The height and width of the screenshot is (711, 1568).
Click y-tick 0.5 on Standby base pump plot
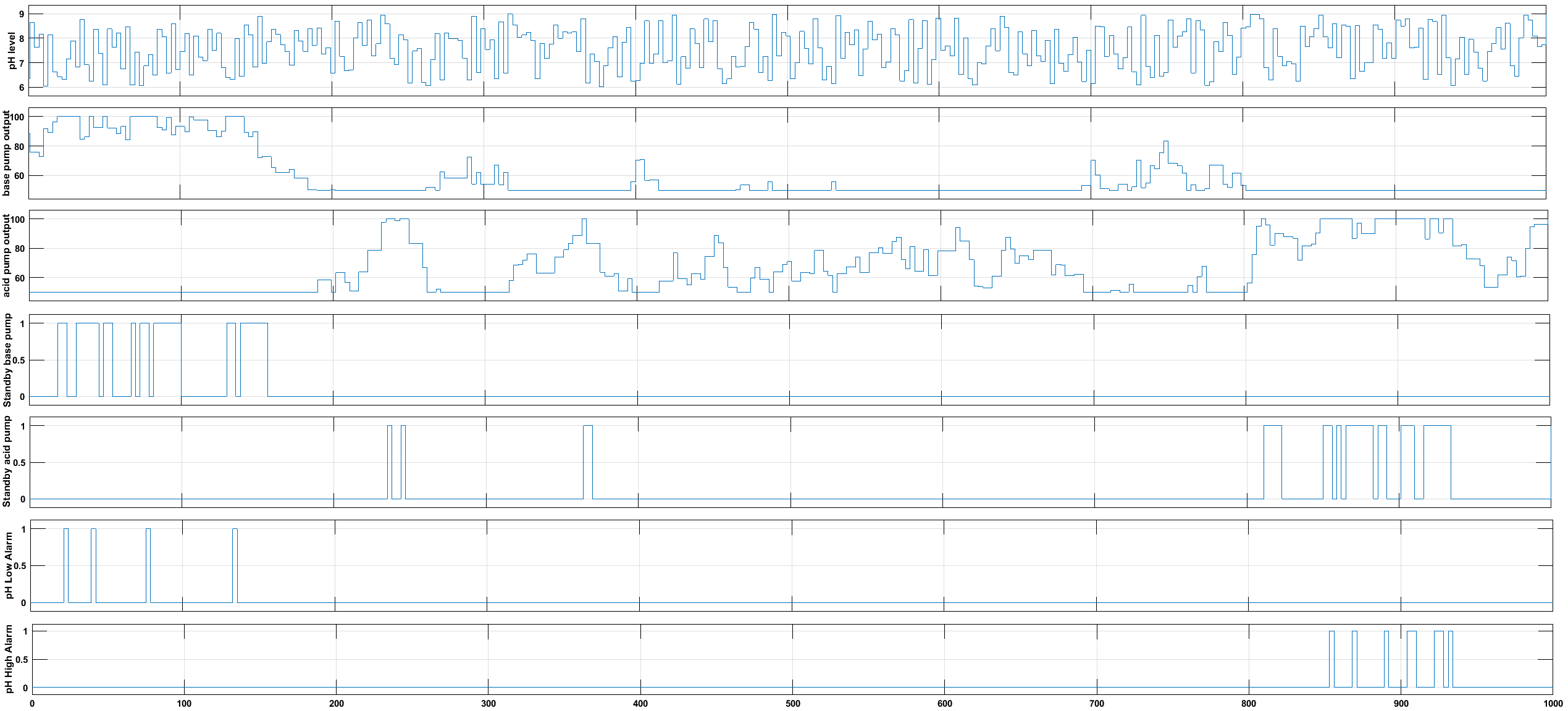tap(20, 360)
